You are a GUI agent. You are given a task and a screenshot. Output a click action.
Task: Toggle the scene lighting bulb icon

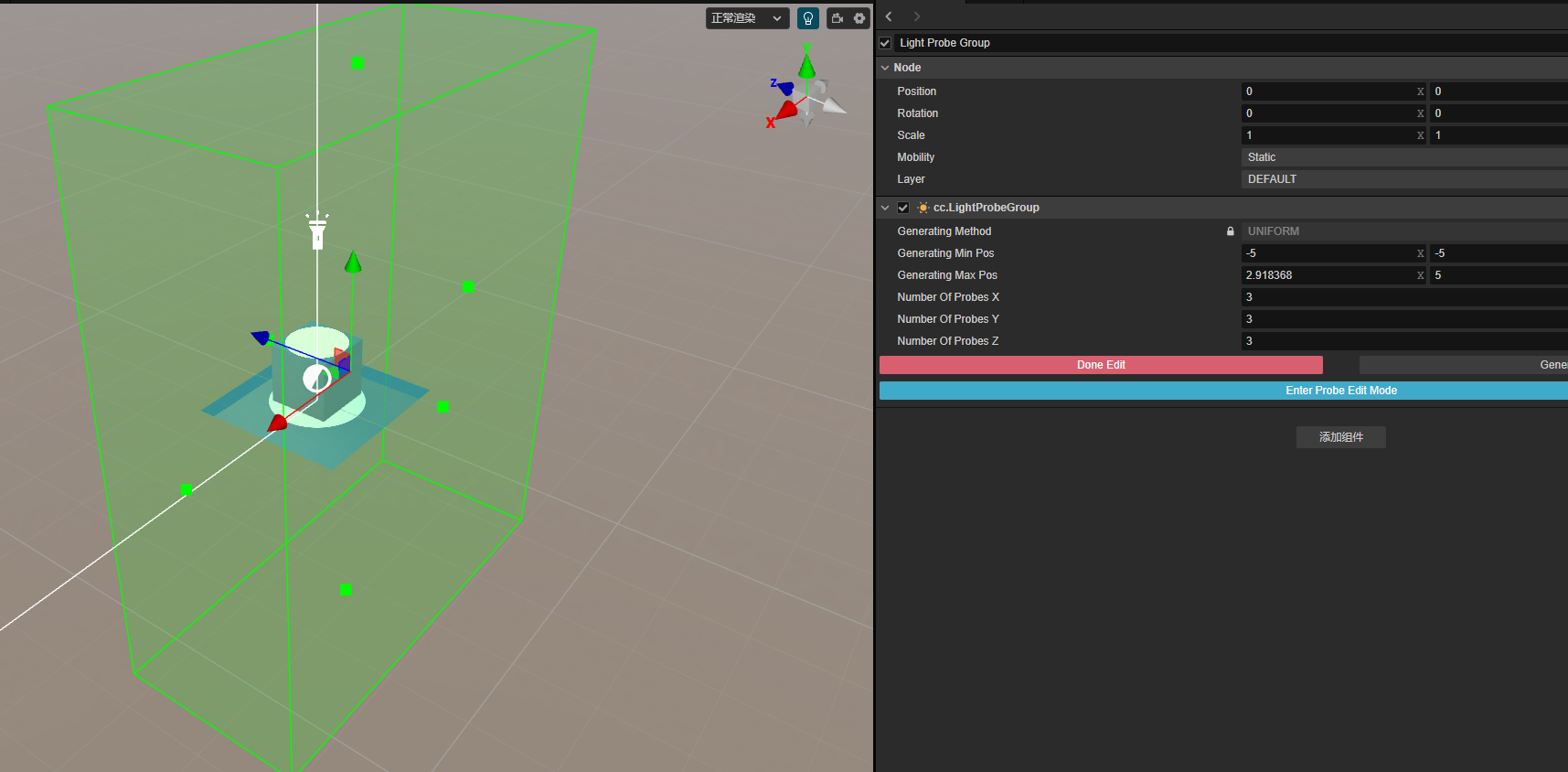click(808, 18)
